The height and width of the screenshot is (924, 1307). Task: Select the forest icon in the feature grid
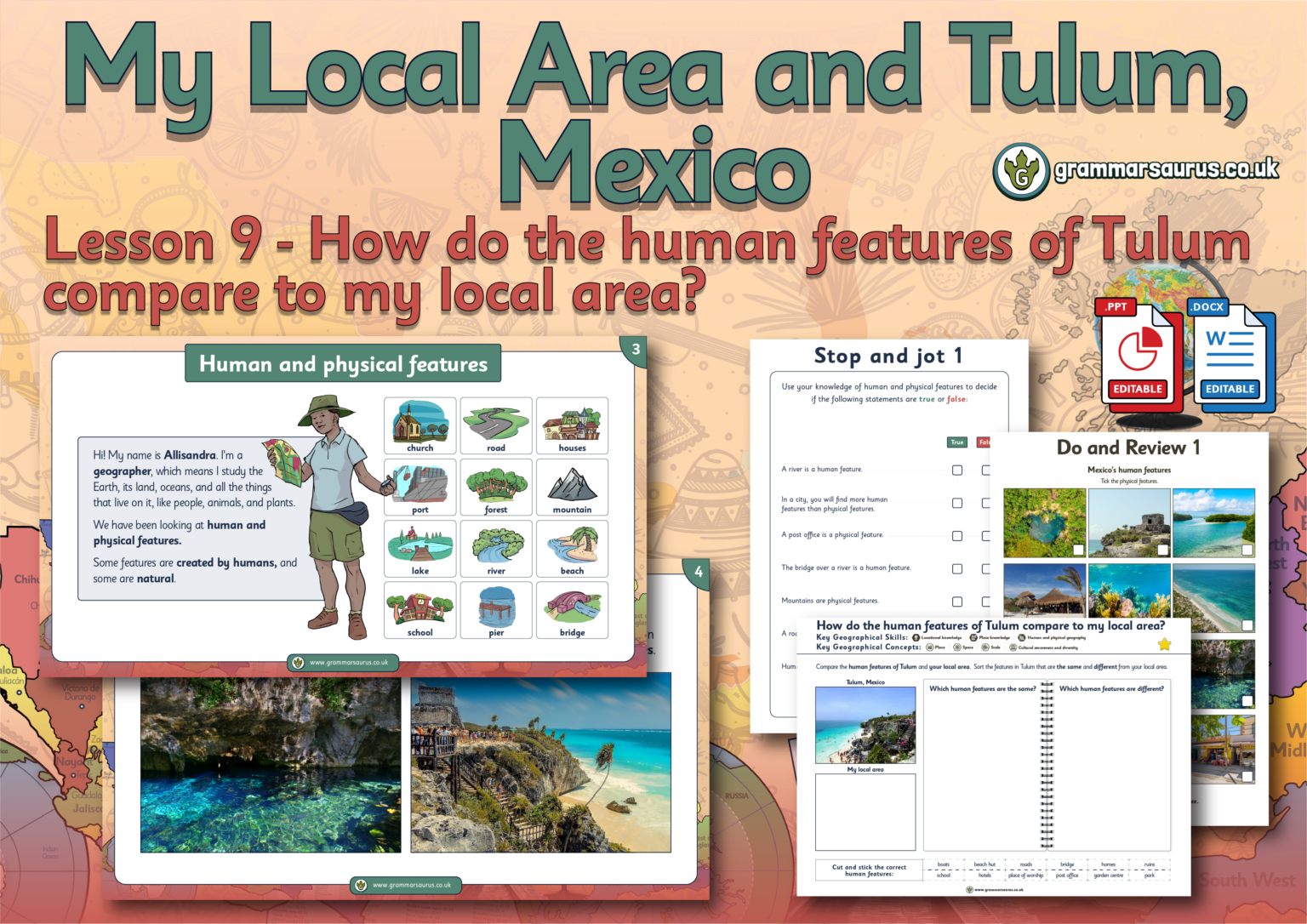click(x=496, y=487)
